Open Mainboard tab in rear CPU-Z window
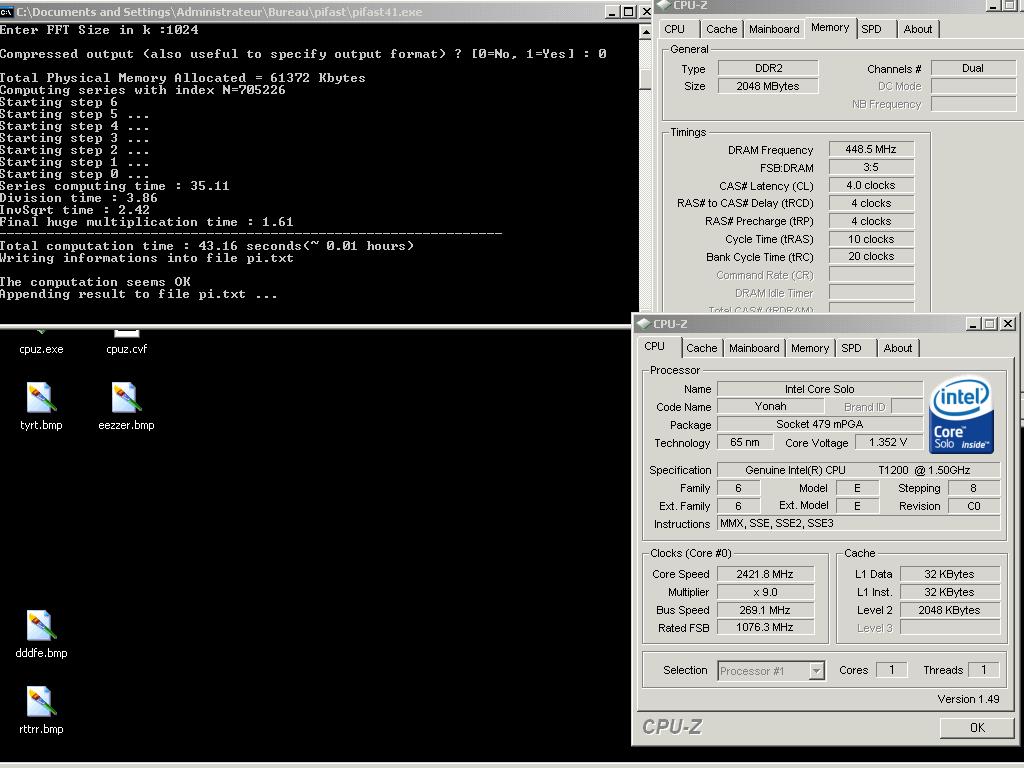The width and height of the screenshot is (1024, 768). (774, 29)
